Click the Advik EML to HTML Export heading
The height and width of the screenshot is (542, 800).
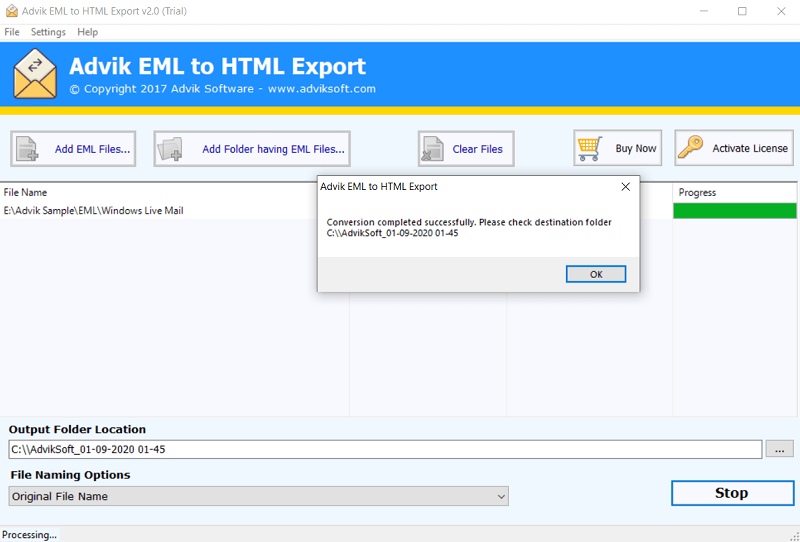217,66
